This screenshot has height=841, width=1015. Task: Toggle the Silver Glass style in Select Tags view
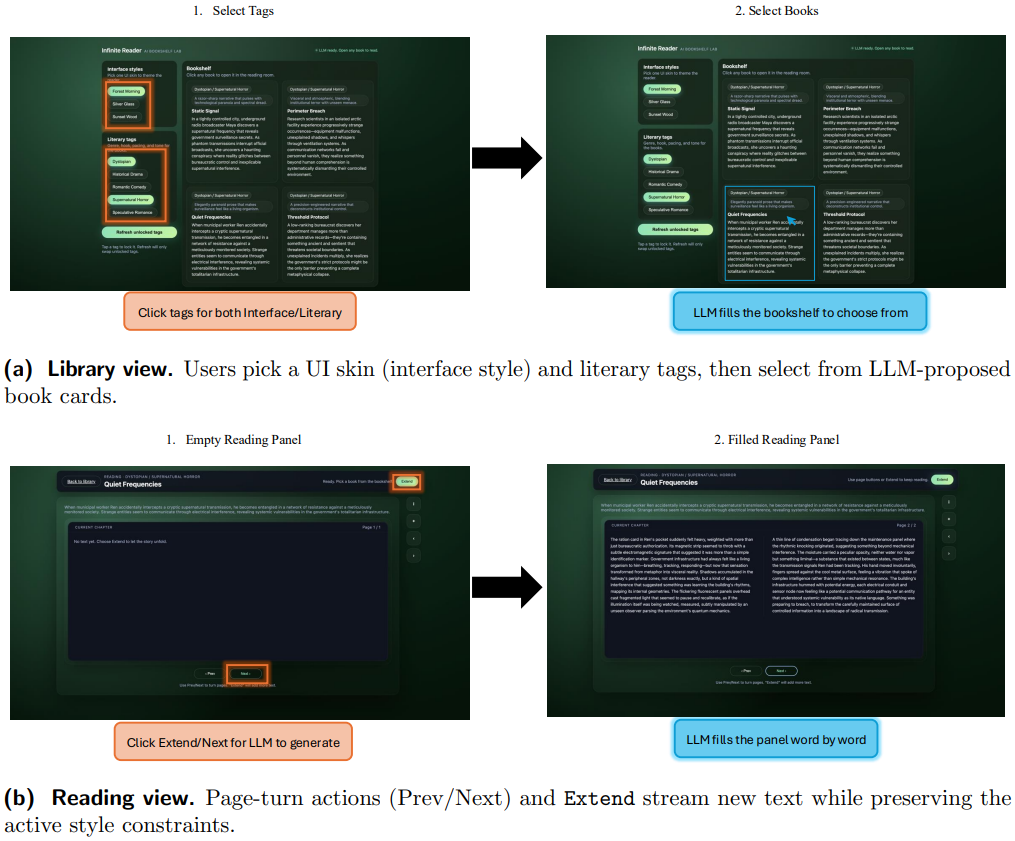(124, 104)
